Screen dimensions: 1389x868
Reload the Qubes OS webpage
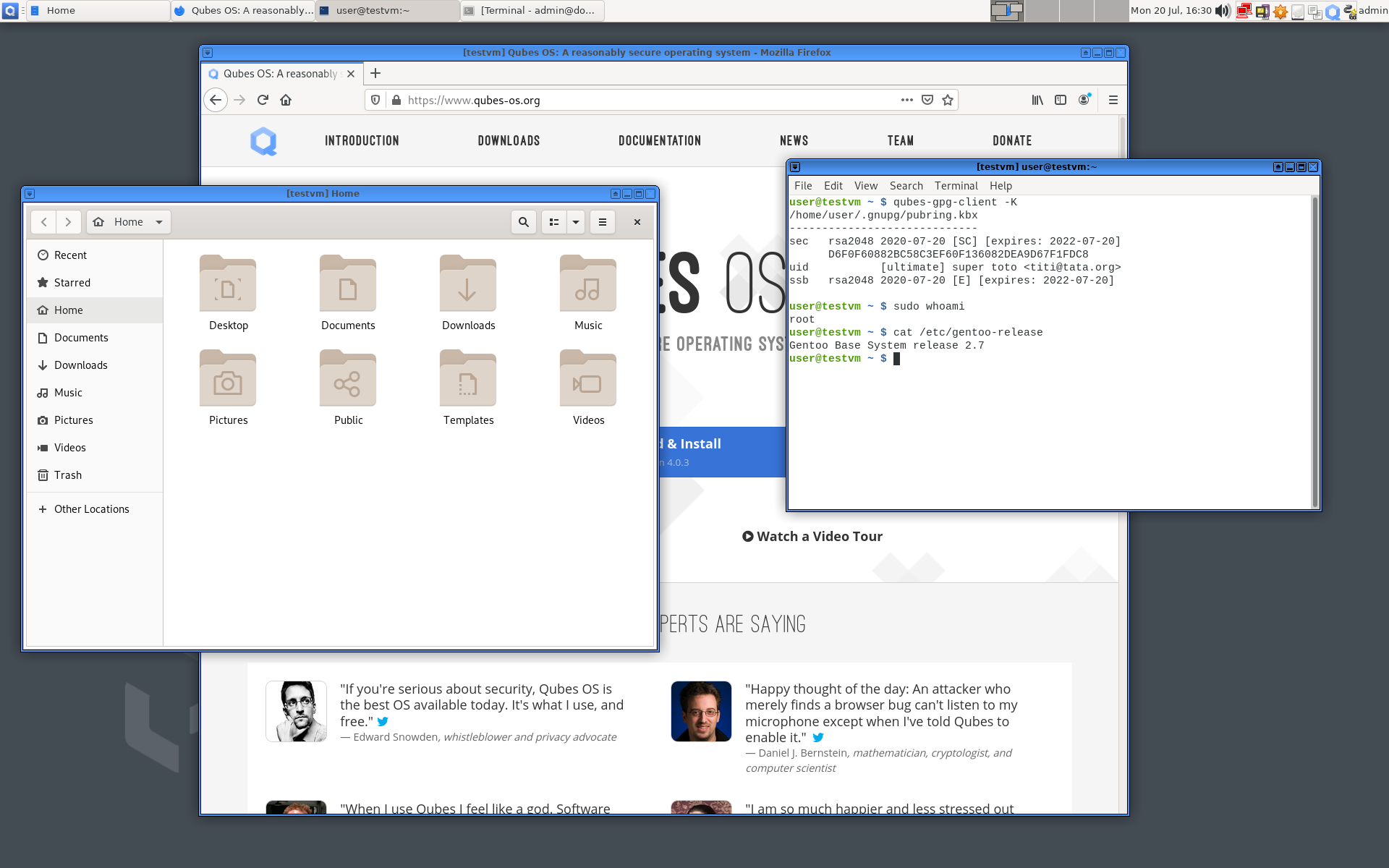click(263, 100)
